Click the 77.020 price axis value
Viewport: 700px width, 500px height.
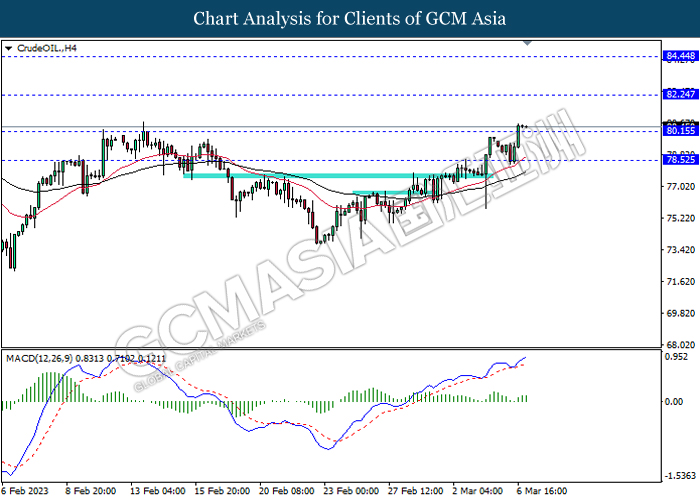[680, 187]
